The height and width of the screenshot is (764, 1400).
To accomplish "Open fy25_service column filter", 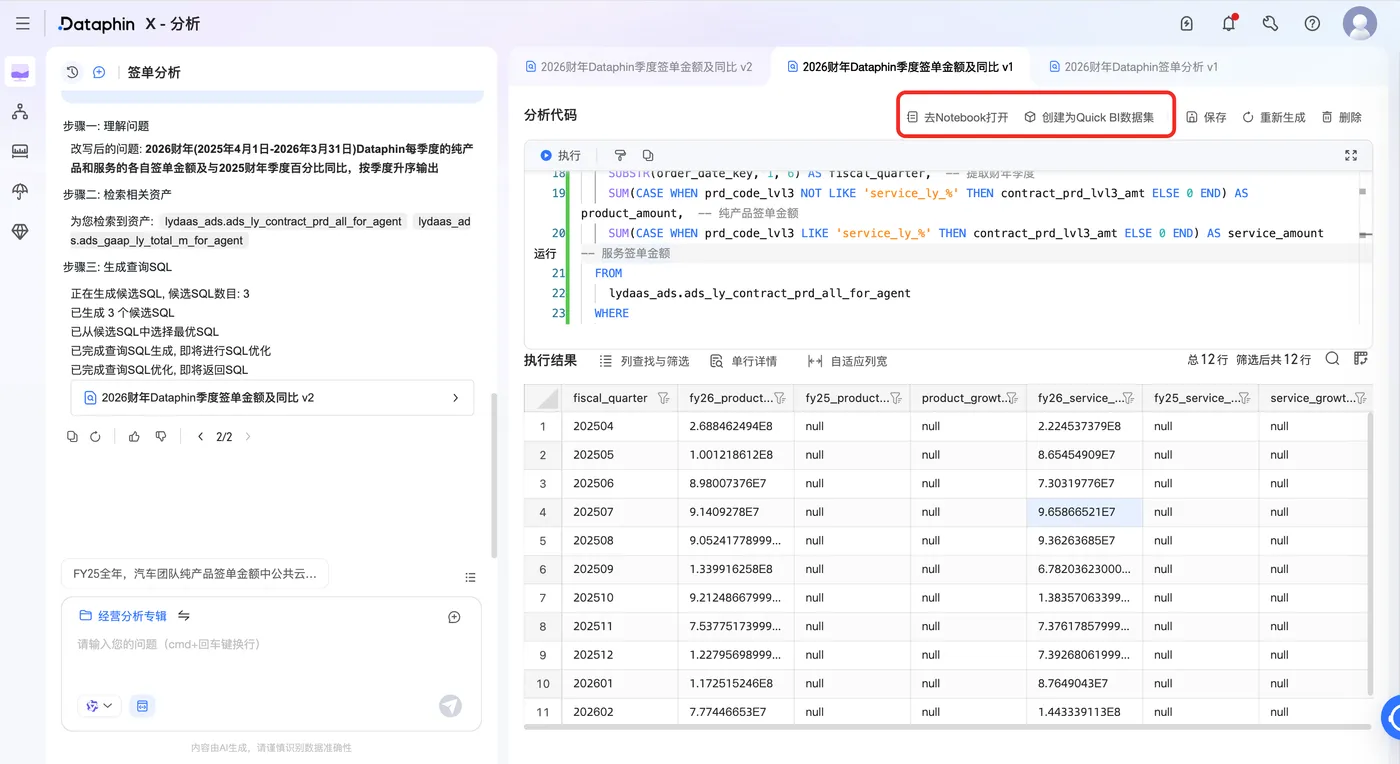I will click(1244, 398).
